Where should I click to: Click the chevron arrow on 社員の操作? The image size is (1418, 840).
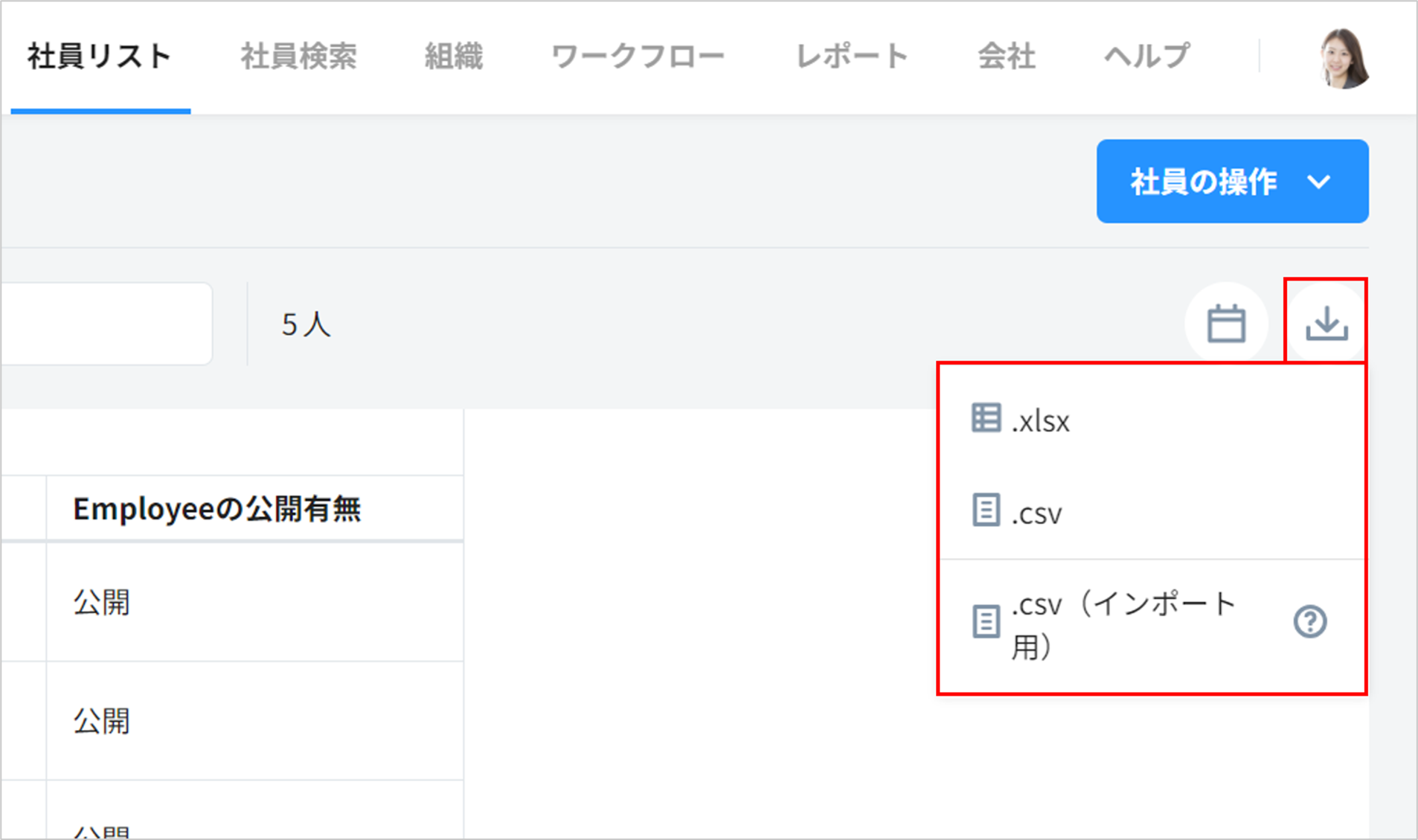(x=1319, y=182)
